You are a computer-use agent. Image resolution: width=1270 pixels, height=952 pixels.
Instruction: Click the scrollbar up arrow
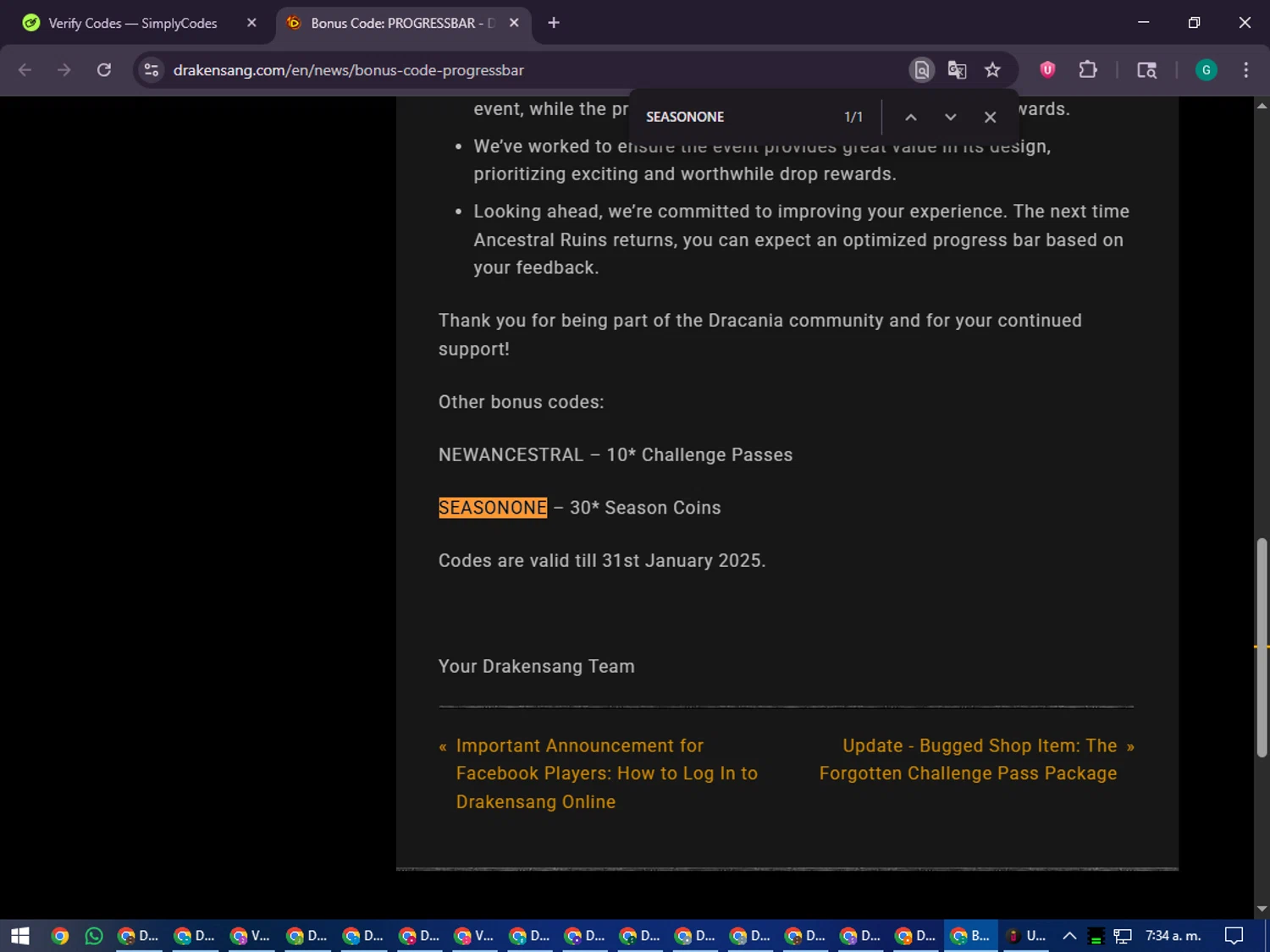tap(1262, 106)
